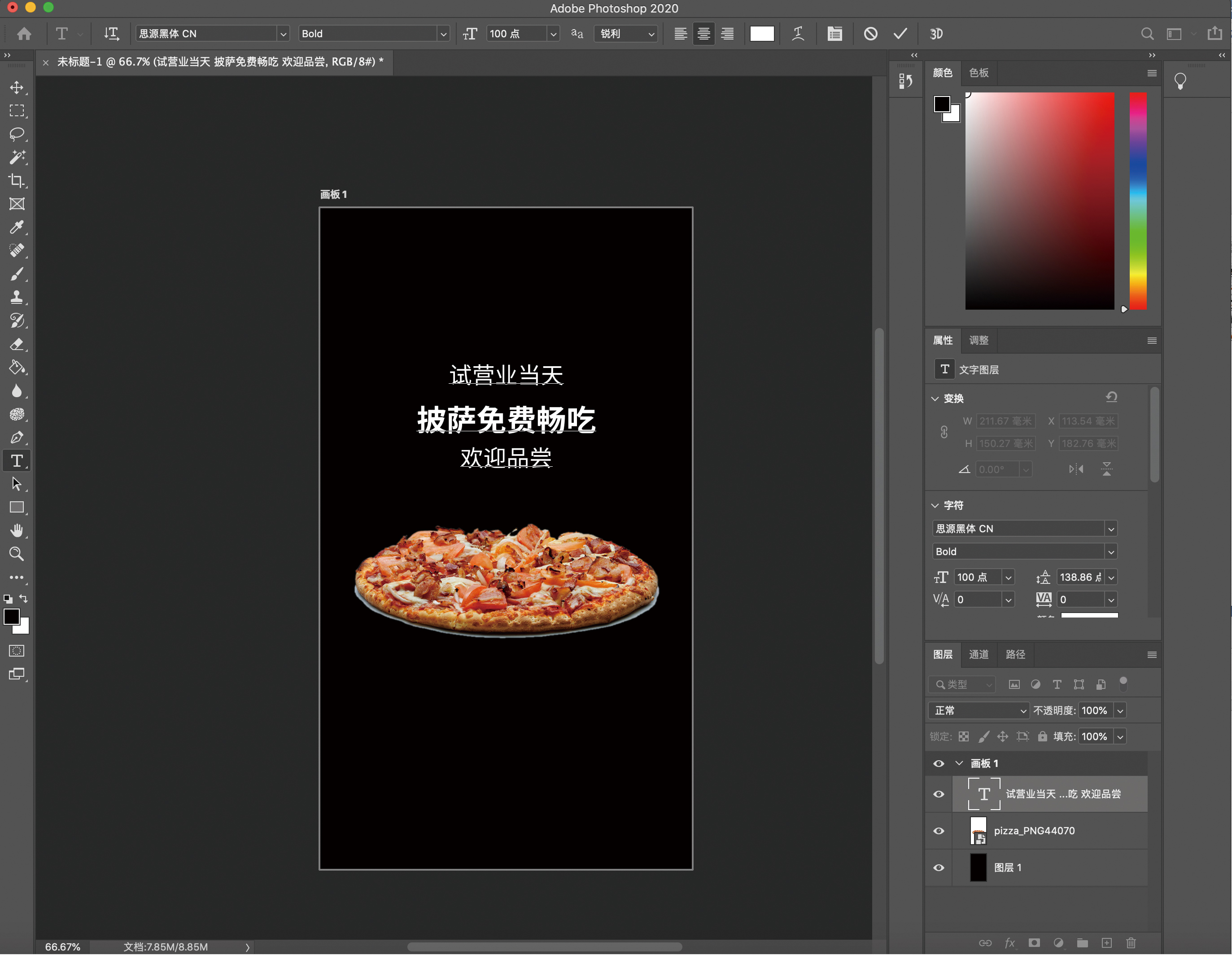The height and width of the screenshot is (955, 1232).
Task: Select the Eraser tool
Action: pyautogui.click(x=17, y=344)
